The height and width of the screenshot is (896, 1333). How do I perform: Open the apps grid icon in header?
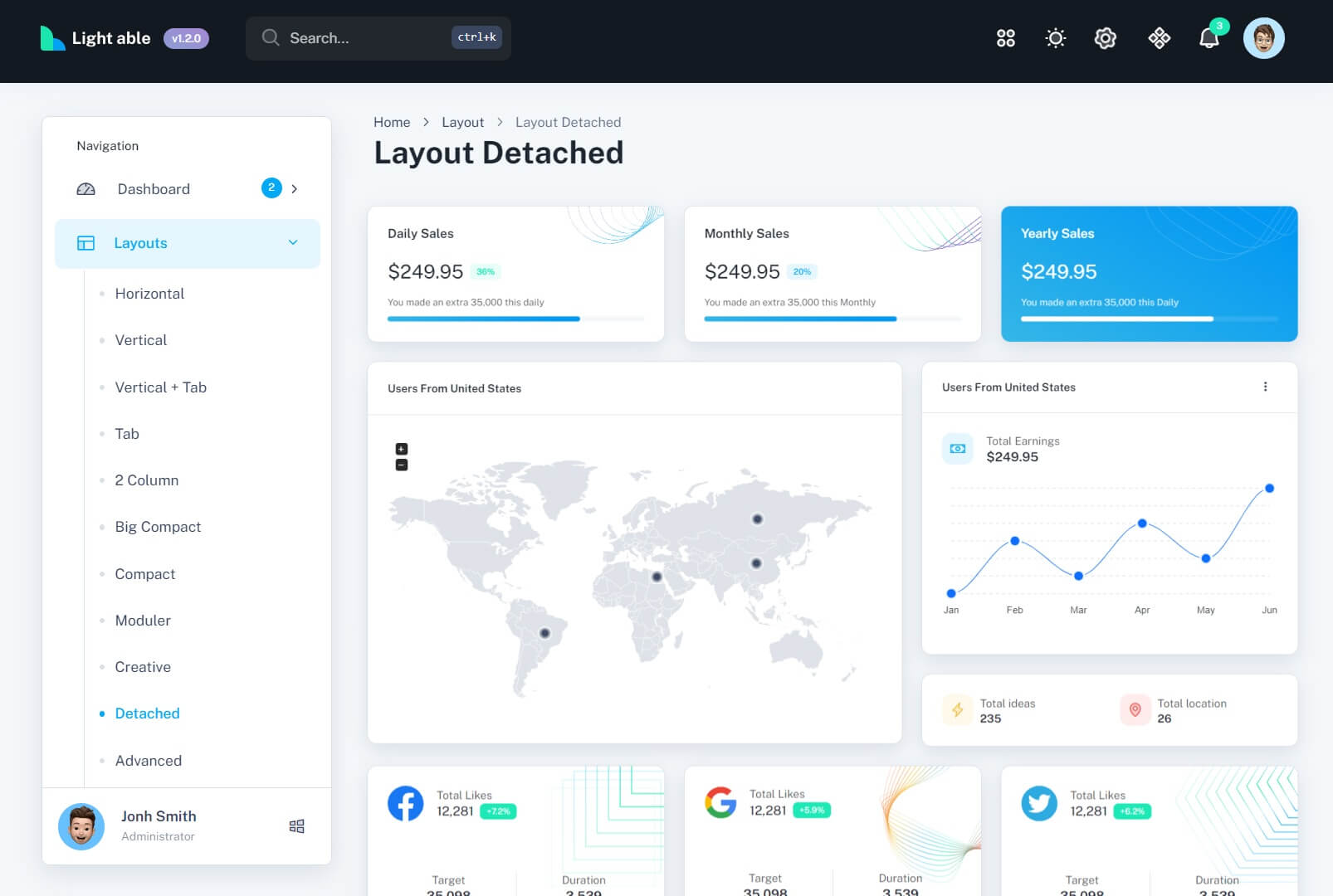[1005, 38]
